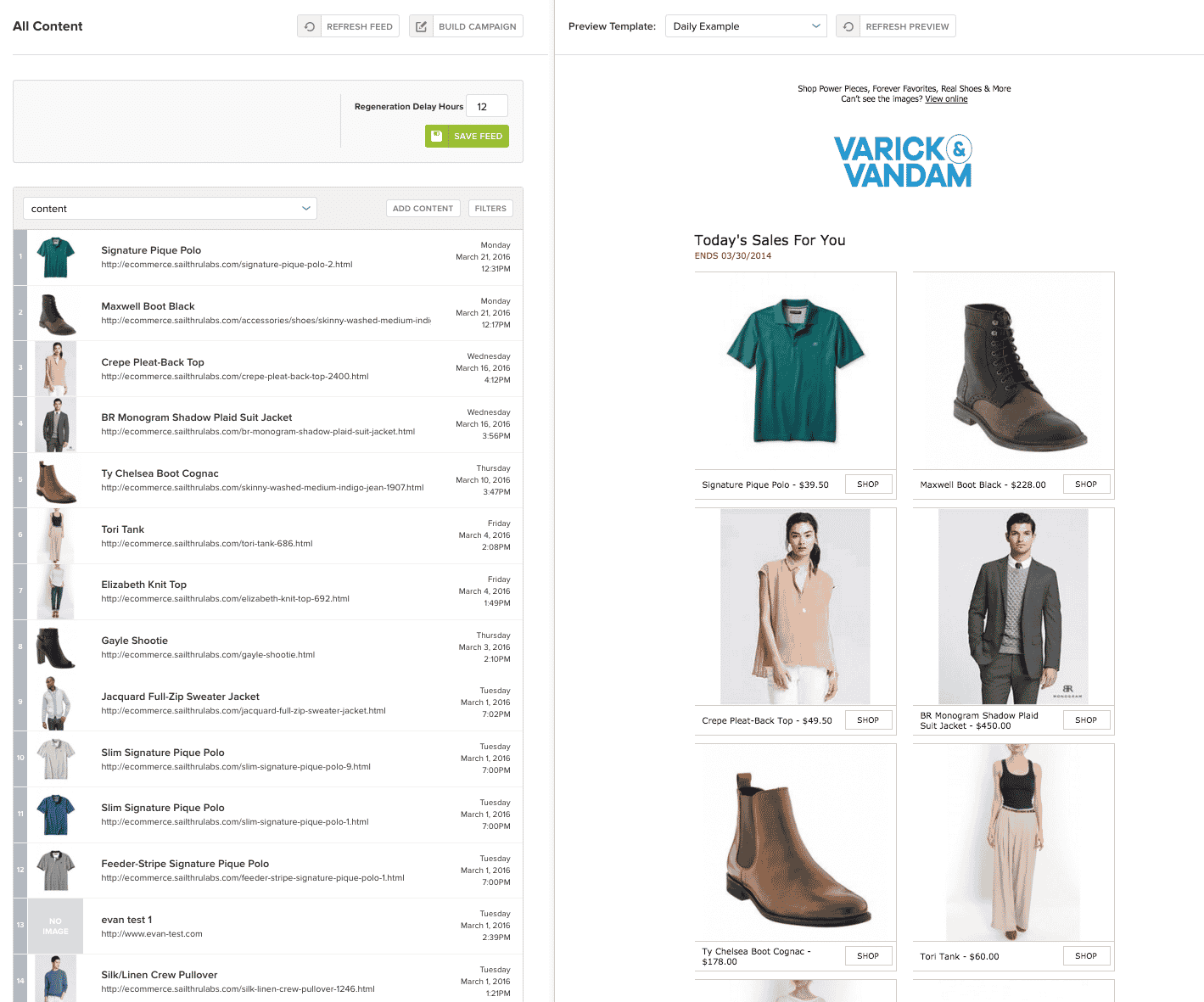Image resolution: width=1204 pixels, height=1002 pixels.
Task: Click the Save Feed disk icon
Action: click(436, 136)
